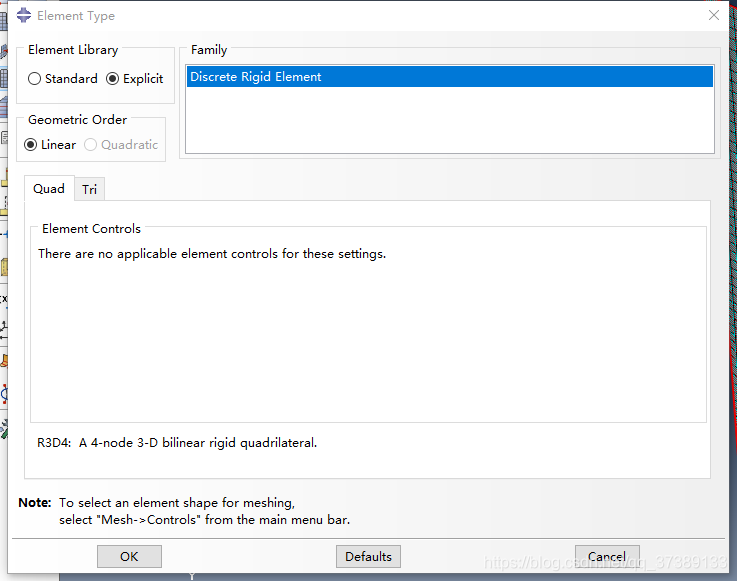Open the Tri tab
737x581 pixels.
click(90, 190)
